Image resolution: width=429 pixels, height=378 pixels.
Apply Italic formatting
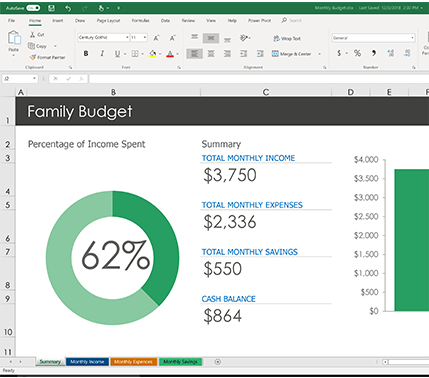(x=102, y=53)
